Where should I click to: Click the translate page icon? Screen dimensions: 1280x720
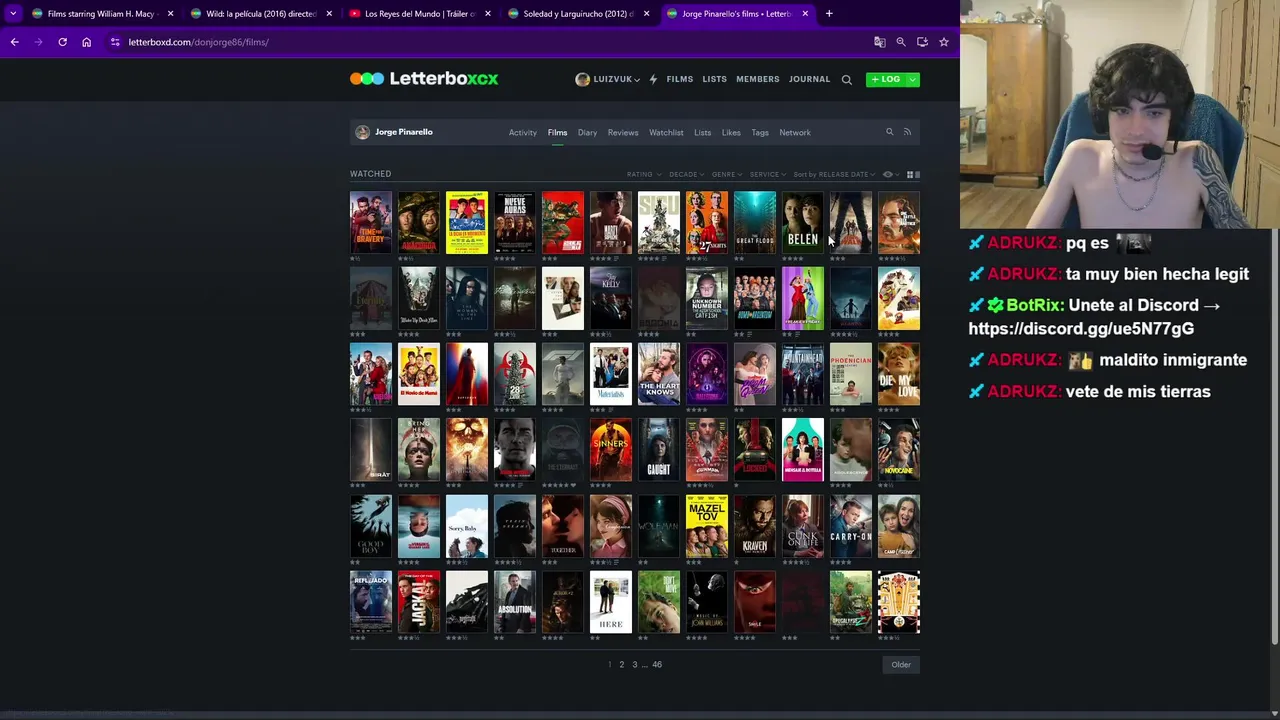pyautogui.click(x=879, y=42)
